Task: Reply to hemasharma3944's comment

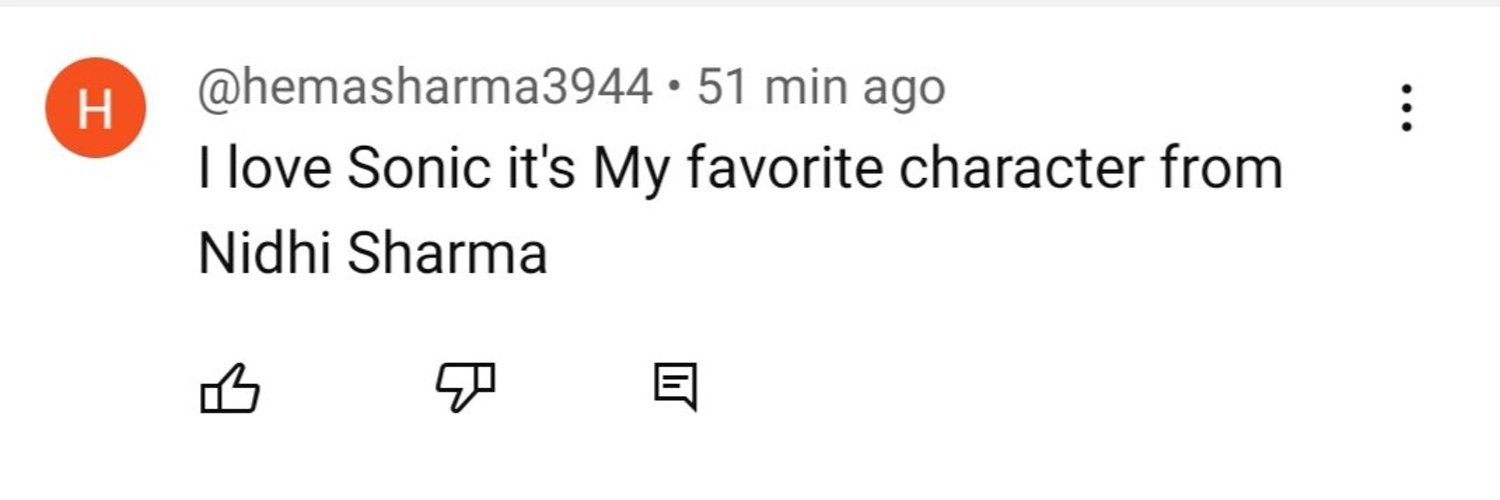Action: [675, 388]
